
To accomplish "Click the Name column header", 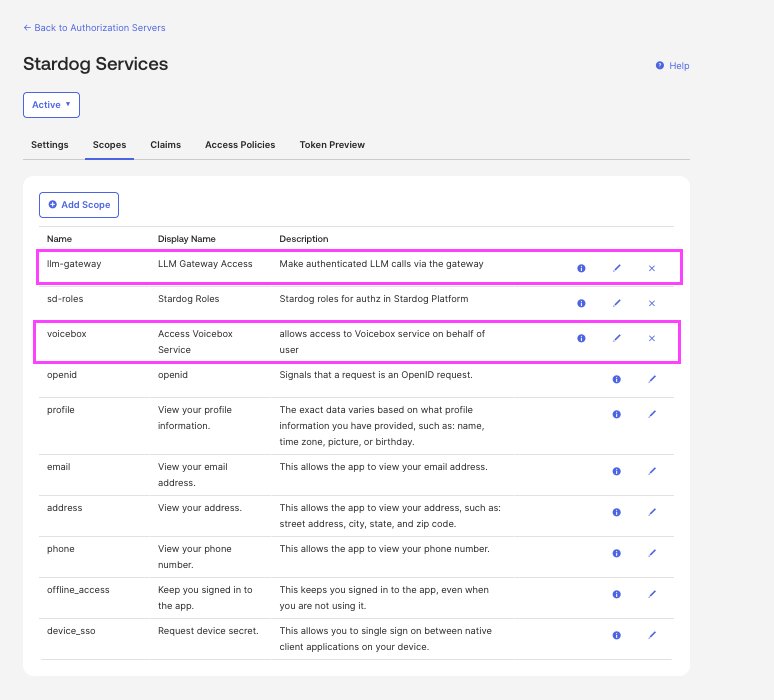I will (x=59, y=239).
